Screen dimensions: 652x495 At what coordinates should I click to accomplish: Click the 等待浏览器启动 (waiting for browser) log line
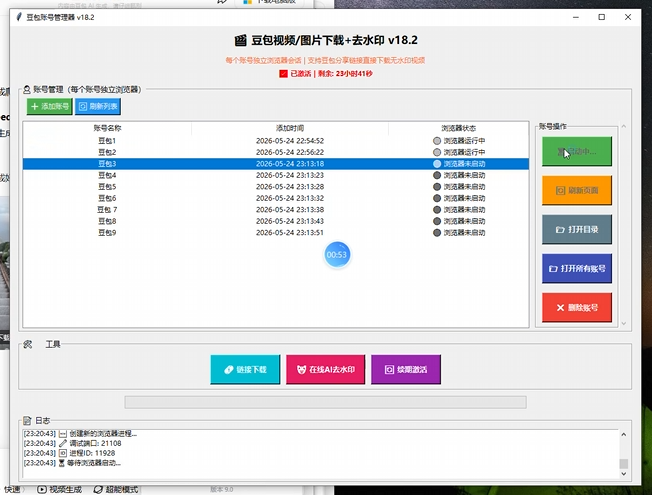(x=72, y=463)
